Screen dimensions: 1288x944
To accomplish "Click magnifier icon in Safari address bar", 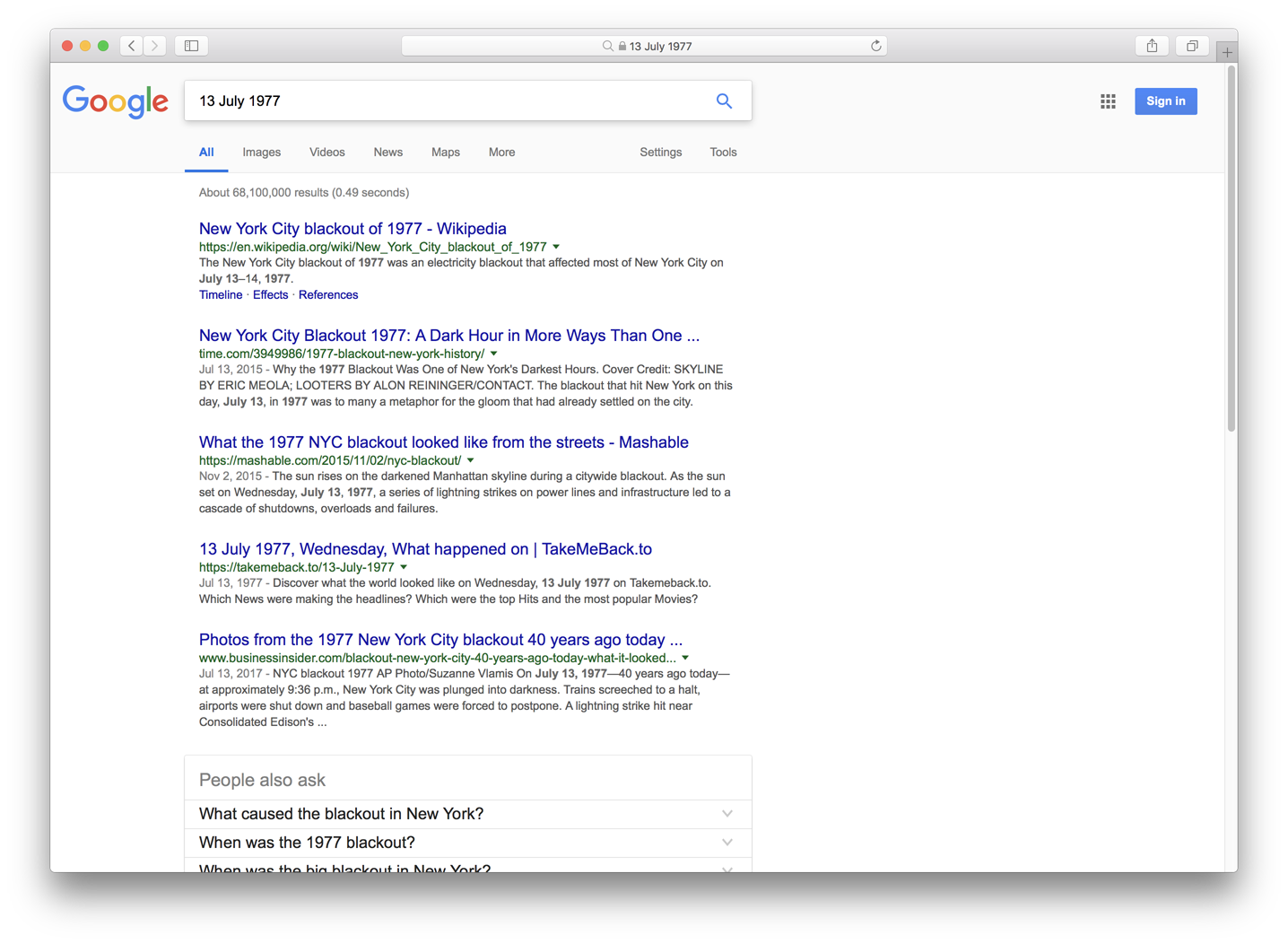I will point(607,46).
